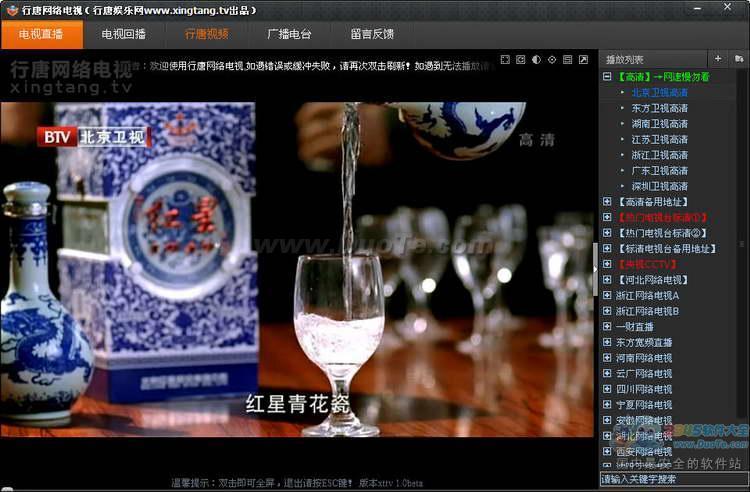This screenshot has height=492, width=750.
Task: Expand the 浙江网络电视A group
Action: click(607, 296)
